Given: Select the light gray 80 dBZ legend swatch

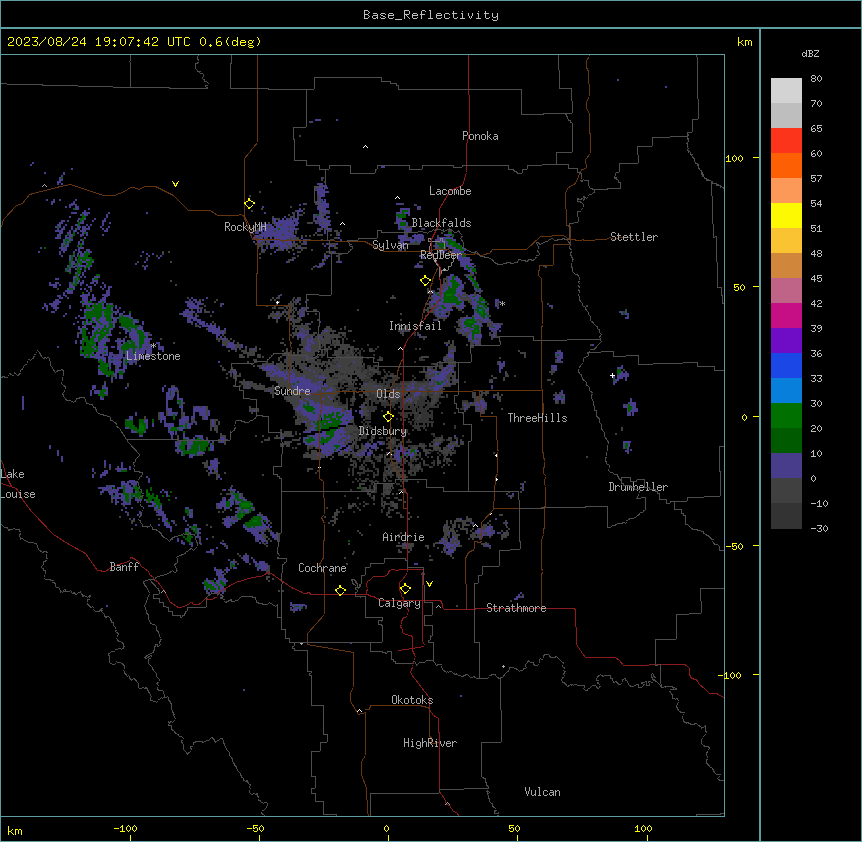Looking at the screenshot, I should point(786,91).
